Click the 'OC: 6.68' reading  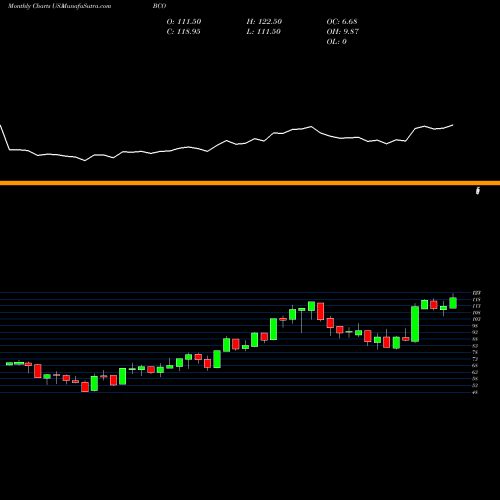coord(342,21)
